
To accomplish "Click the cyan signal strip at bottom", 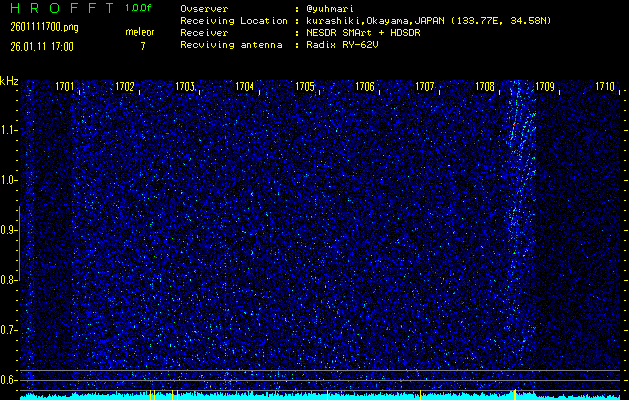I will point(314,396).
